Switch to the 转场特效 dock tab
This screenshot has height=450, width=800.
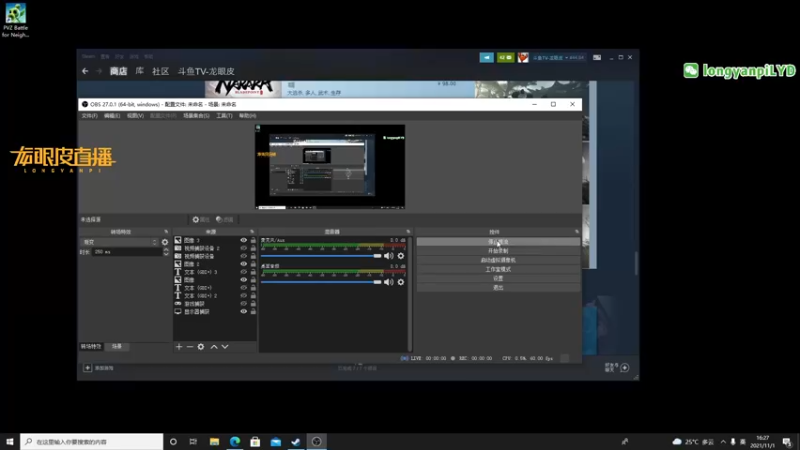click(x=91, y=346)
